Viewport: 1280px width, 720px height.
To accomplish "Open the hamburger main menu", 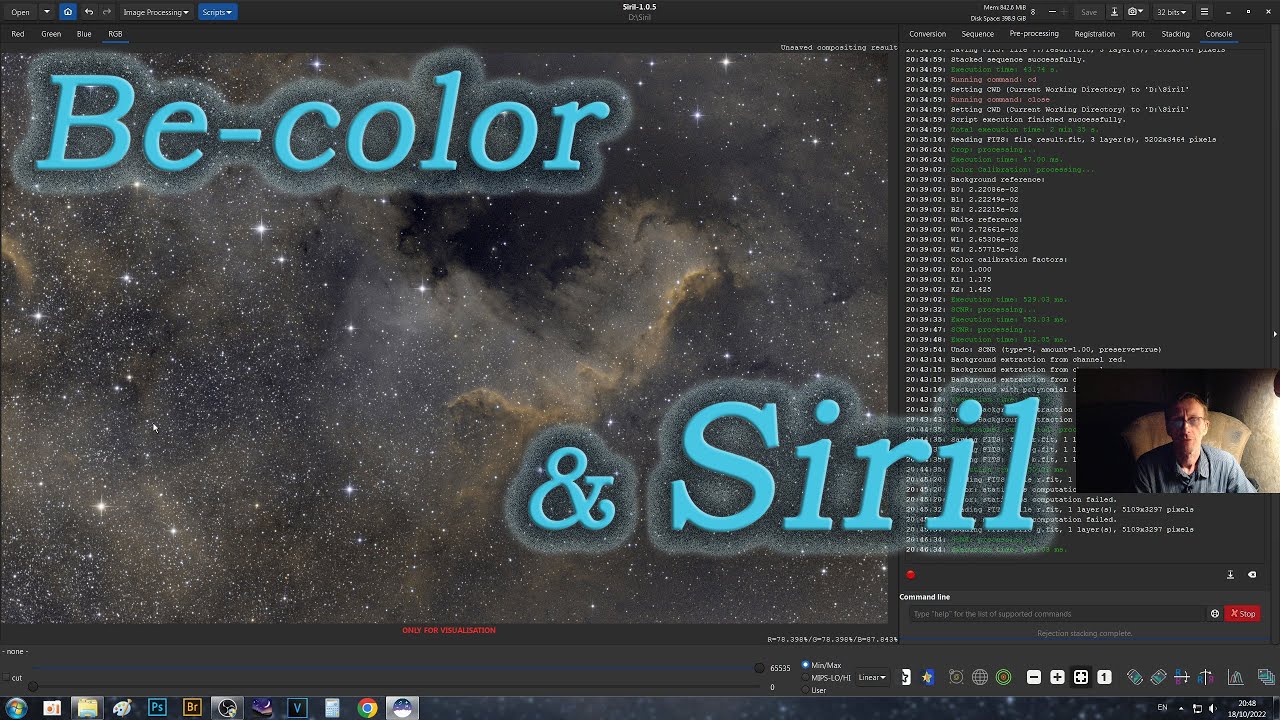I will click(1204, 12).
